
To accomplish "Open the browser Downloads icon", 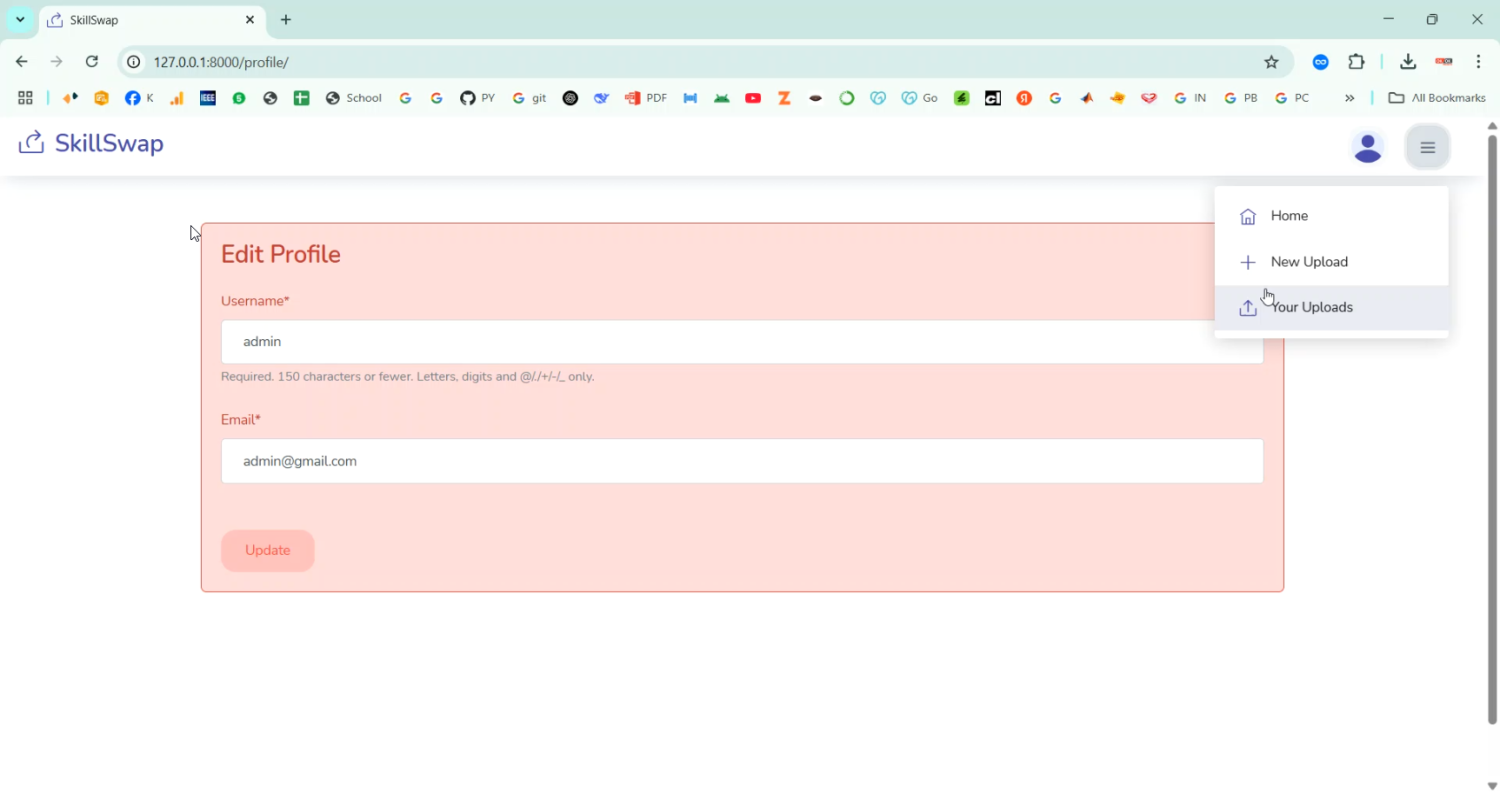I will point(1408,62).
